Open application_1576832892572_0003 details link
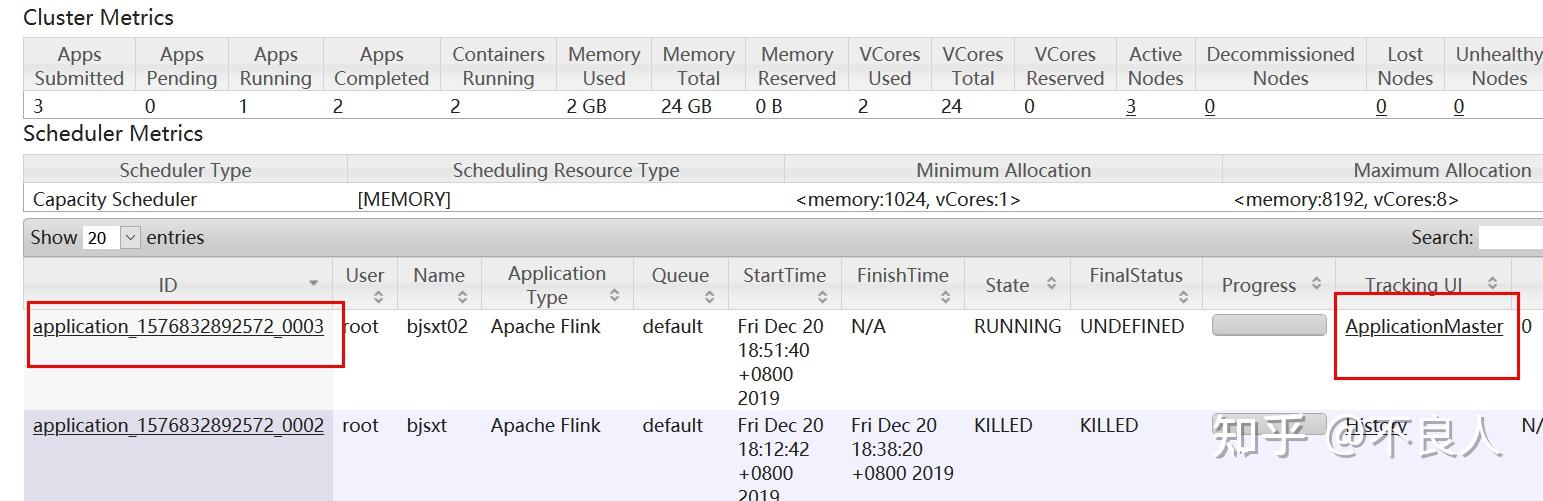Screen dimensions: 1543x501 click(x=178, y=327)
